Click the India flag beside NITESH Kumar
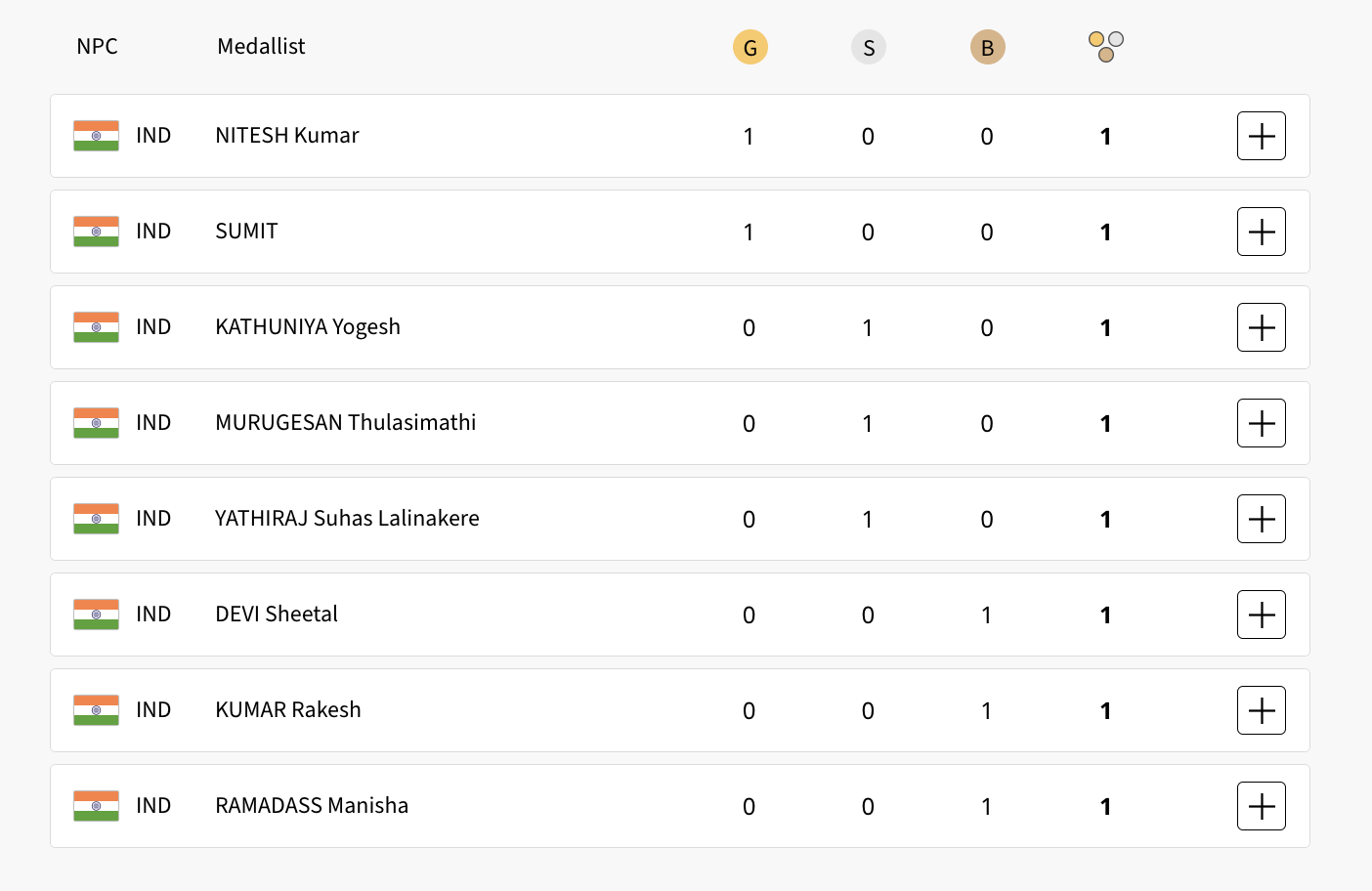Viewport: 1372px width, 891px height. 96,136
